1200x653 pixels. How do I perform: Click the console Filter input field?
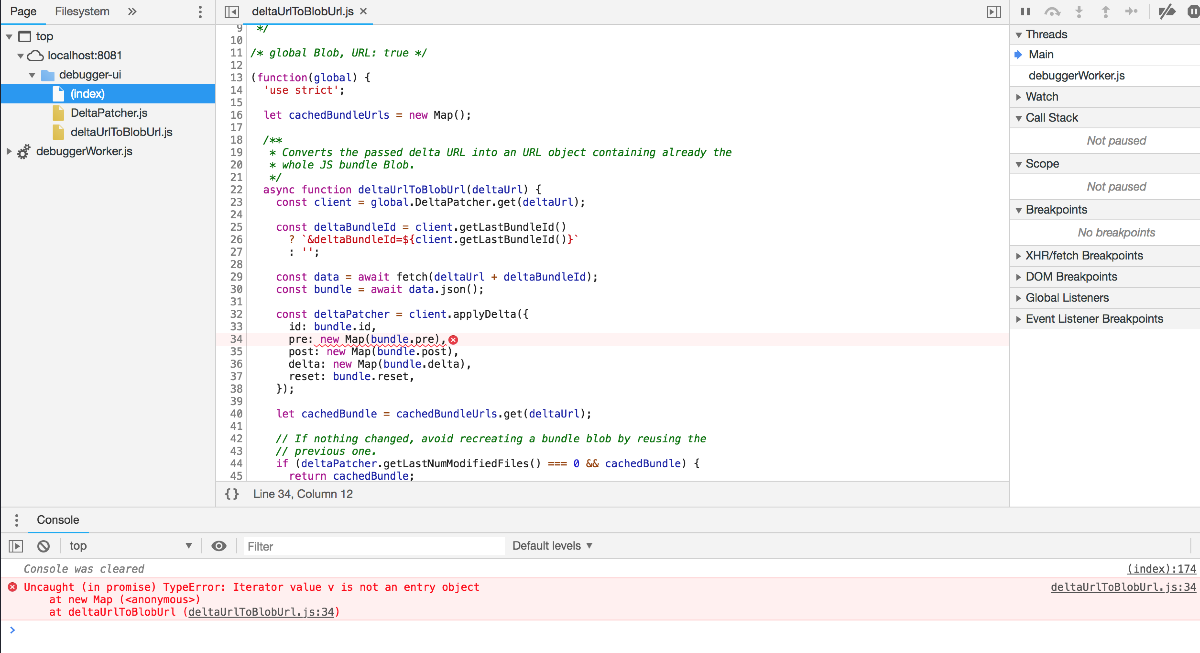[x=375, y=546]
